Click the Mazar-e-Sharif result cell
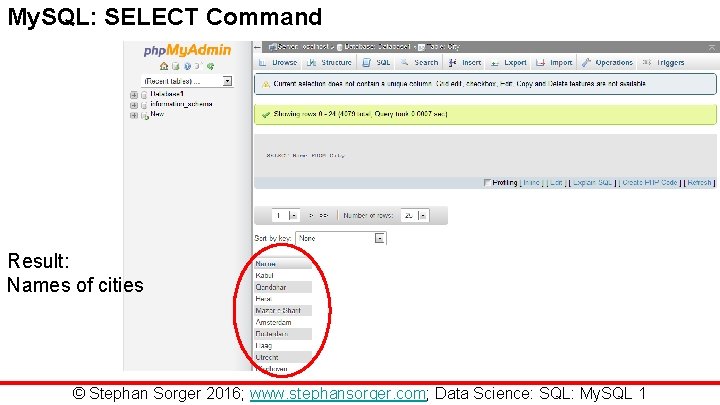Viewport: 720px width, 405px height. click(x=283, y=310)
